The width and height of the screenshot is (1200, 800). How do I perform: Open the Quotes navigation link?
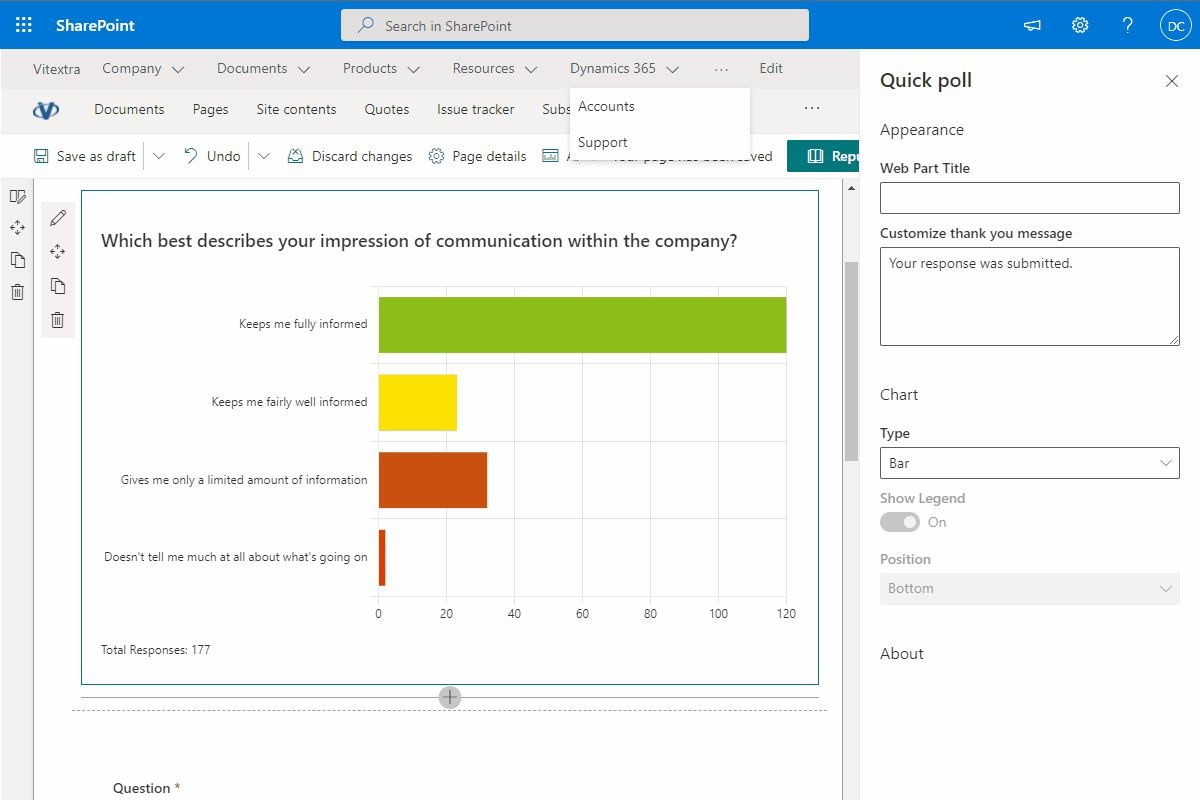point(387,109)
